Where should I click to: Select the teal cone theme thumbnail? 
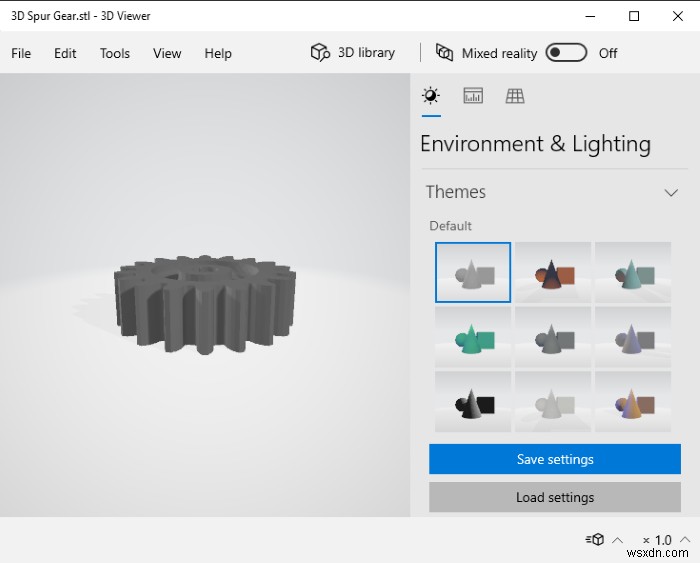click(x=633, y=272)
